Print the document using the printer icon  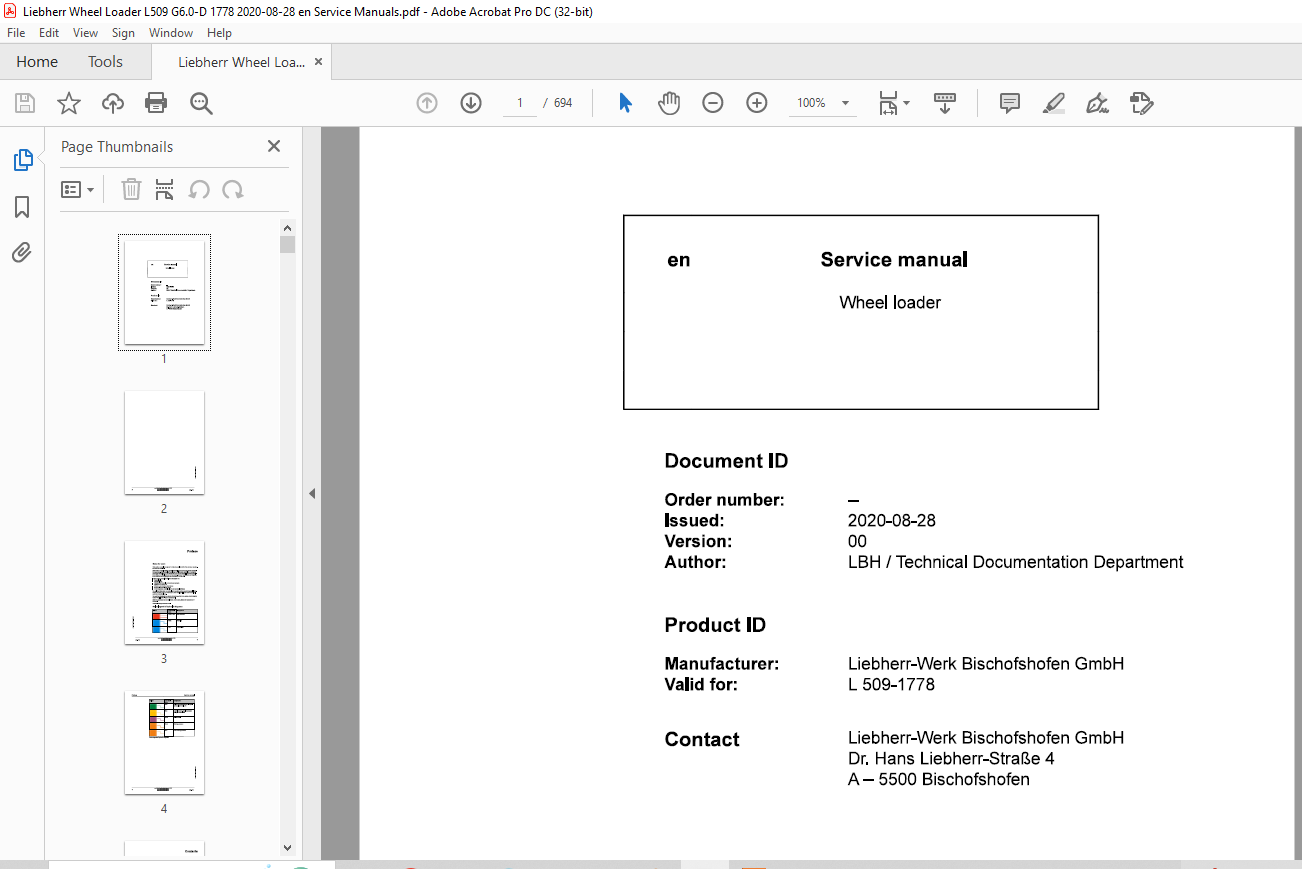[156, 103]
